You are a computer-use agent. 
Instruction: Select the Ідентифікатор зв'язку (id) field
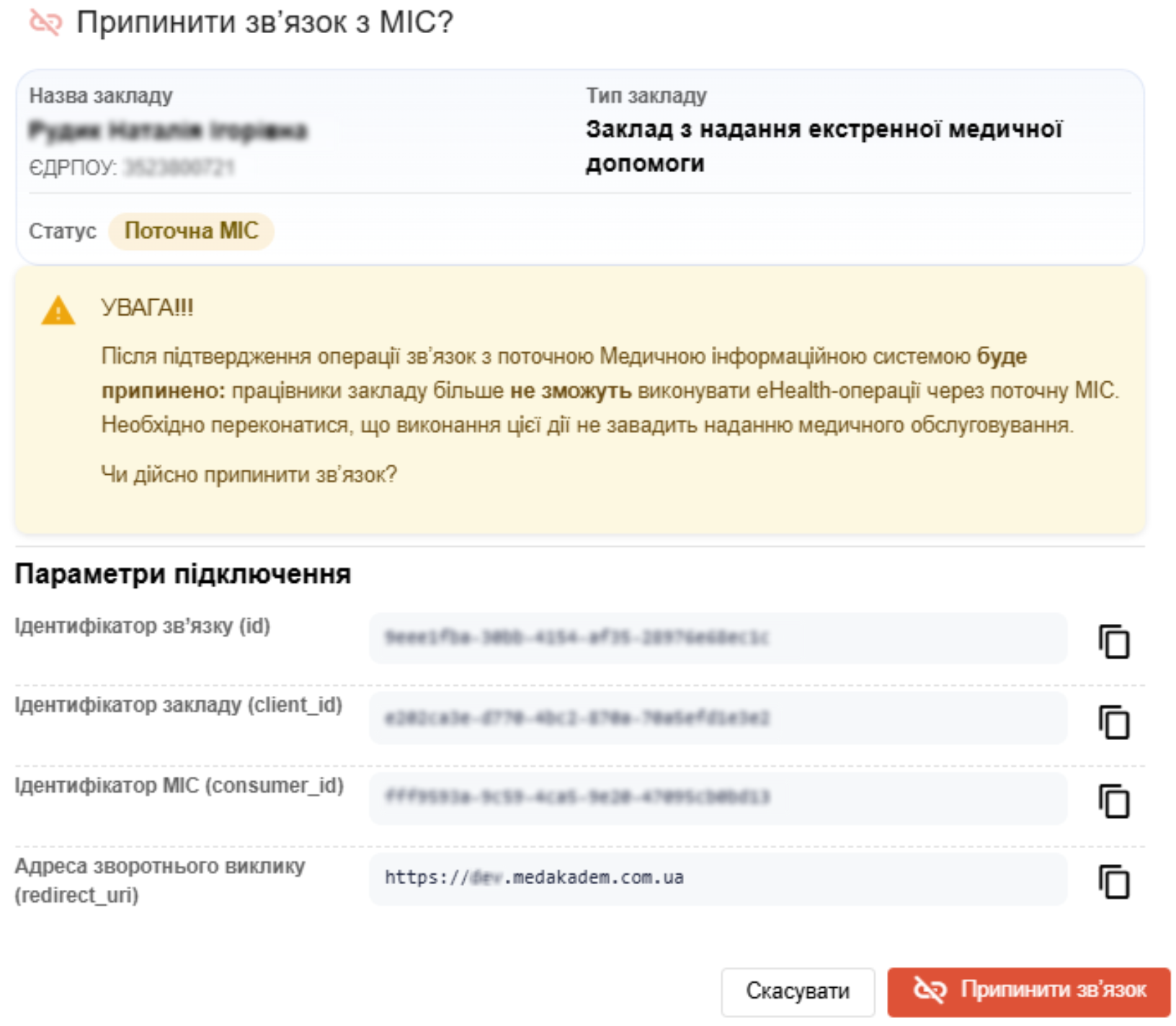(x=718, y=638)
